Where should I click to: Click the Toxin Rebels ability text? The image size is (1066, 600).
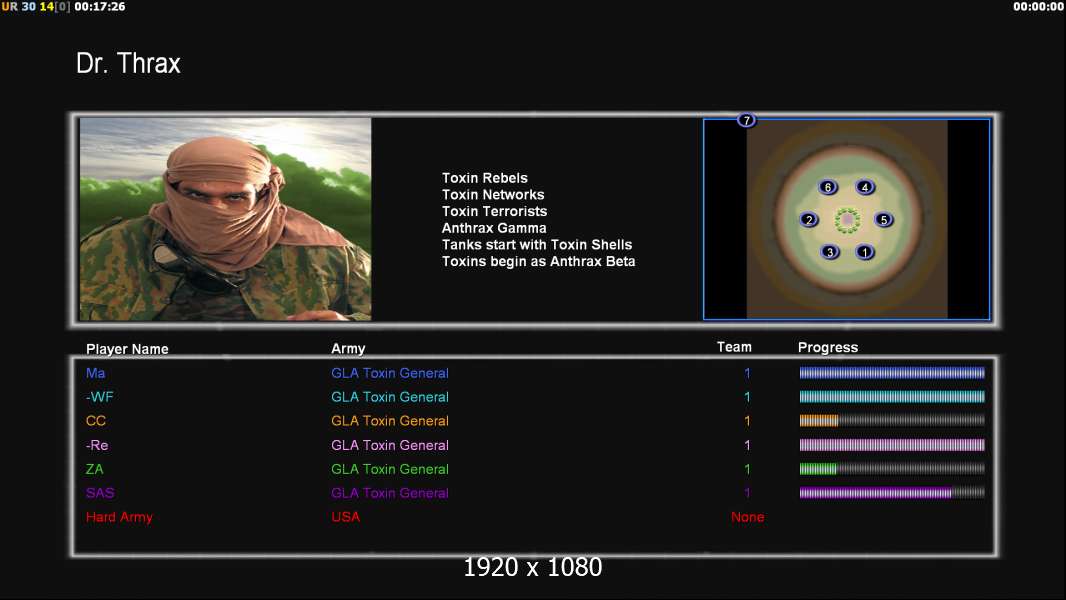(485, 178)
